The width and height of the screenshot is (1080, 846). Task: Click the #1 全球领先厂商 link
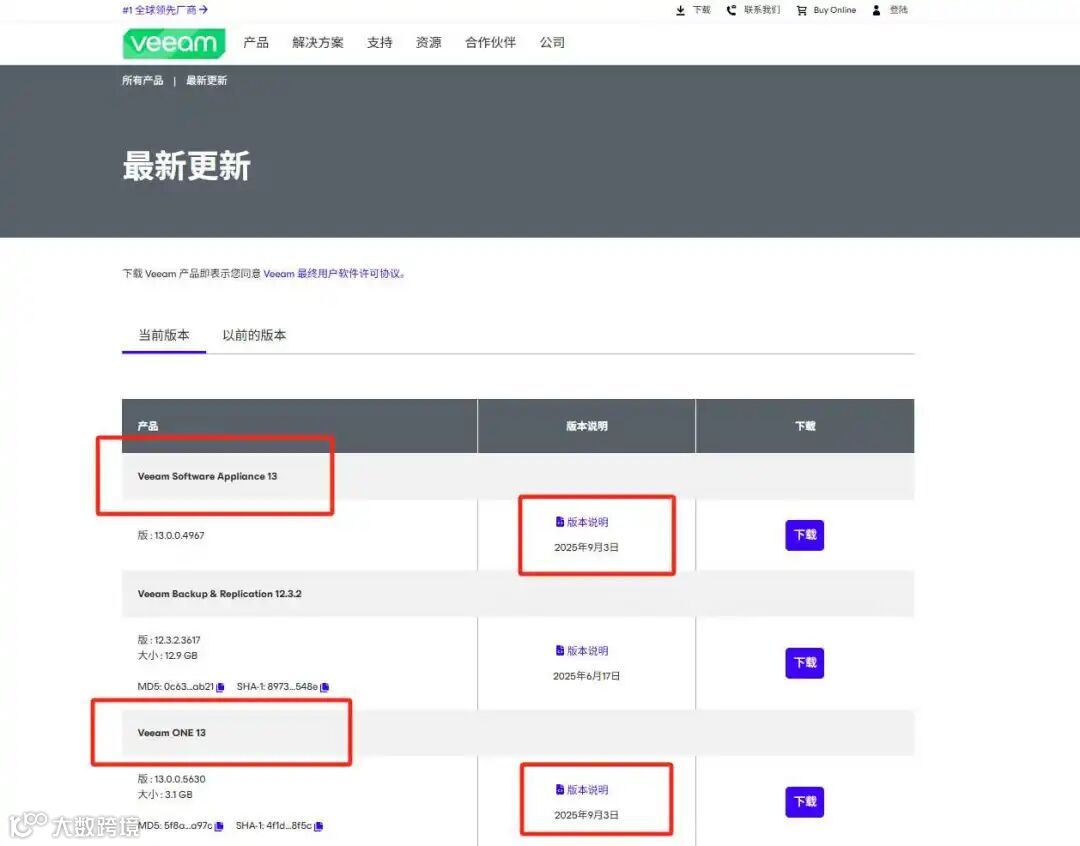click(x=159, y=10)
